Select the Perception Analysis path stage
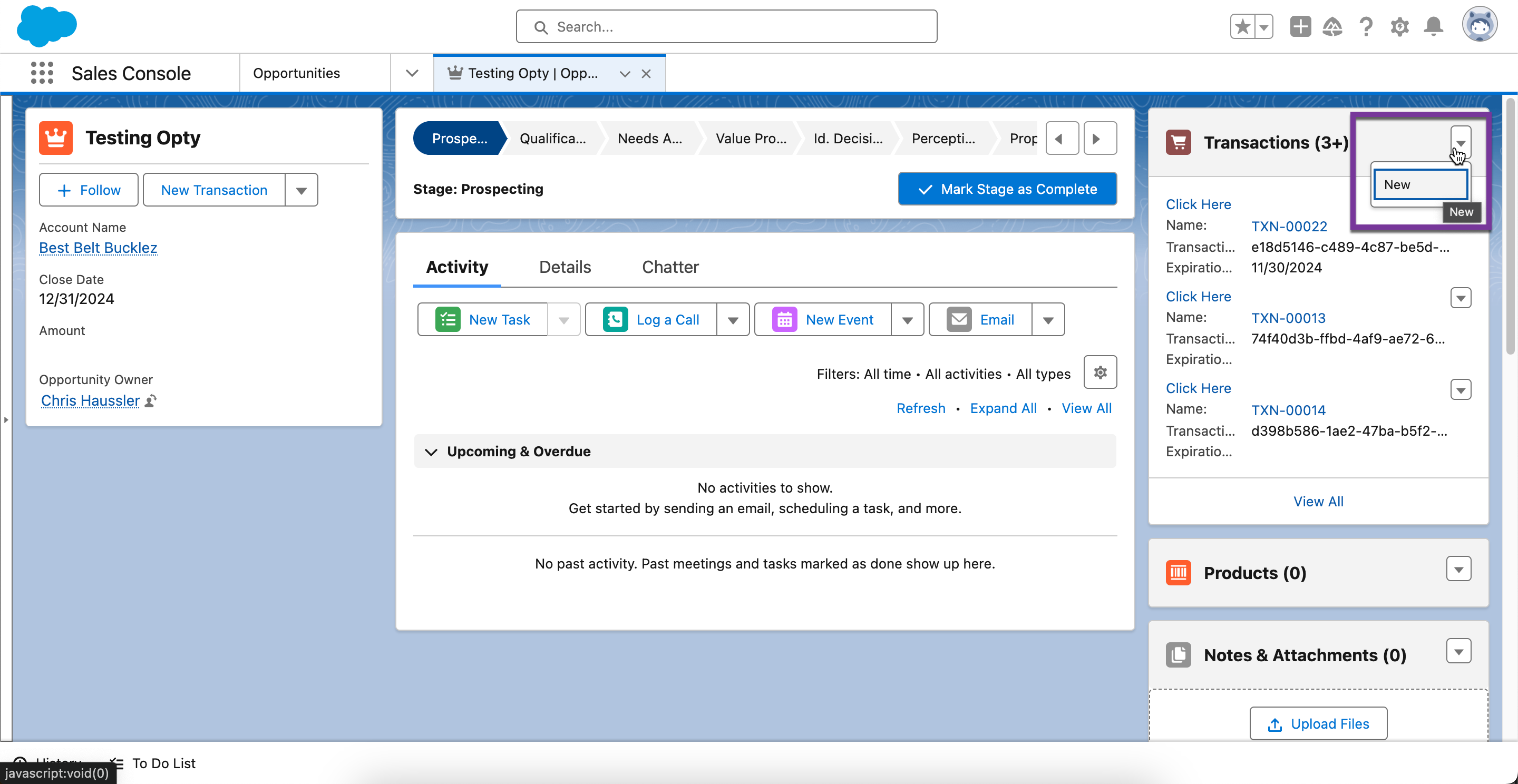 [943, 139]
